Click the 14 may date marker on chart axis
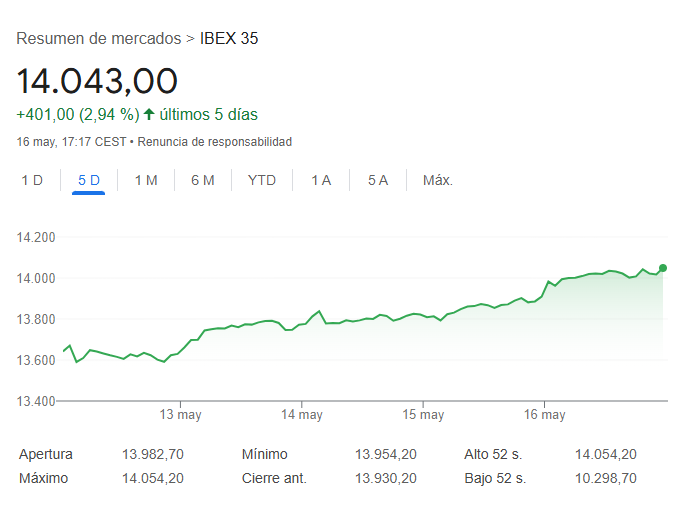677x505 pixels. coord(302,415)
